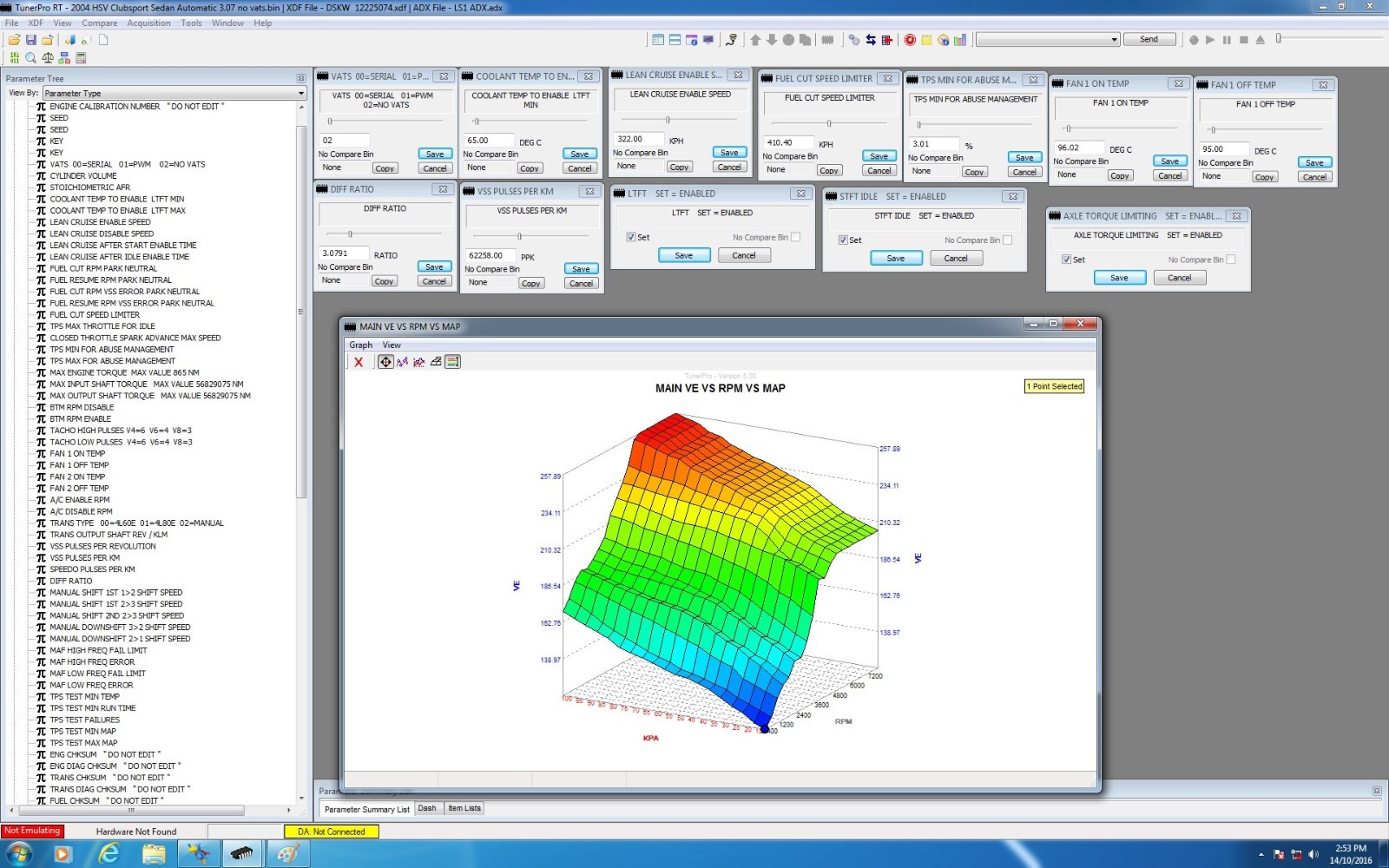The height and width of the screenshot is (868, 1389).
Task: Cancel the DIFF RATIO edit
Action: pos(434,281)
